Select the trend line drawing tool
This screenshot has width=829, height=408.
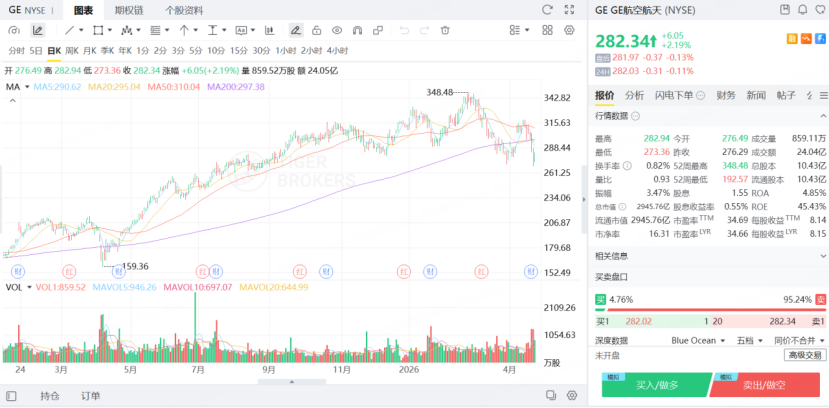[x=70, y=30]
